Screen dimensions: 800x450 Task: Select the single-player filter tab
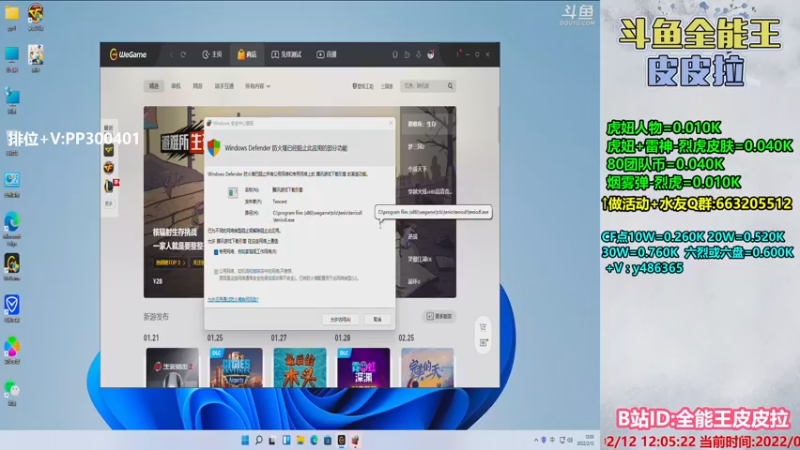click(176, 86)
